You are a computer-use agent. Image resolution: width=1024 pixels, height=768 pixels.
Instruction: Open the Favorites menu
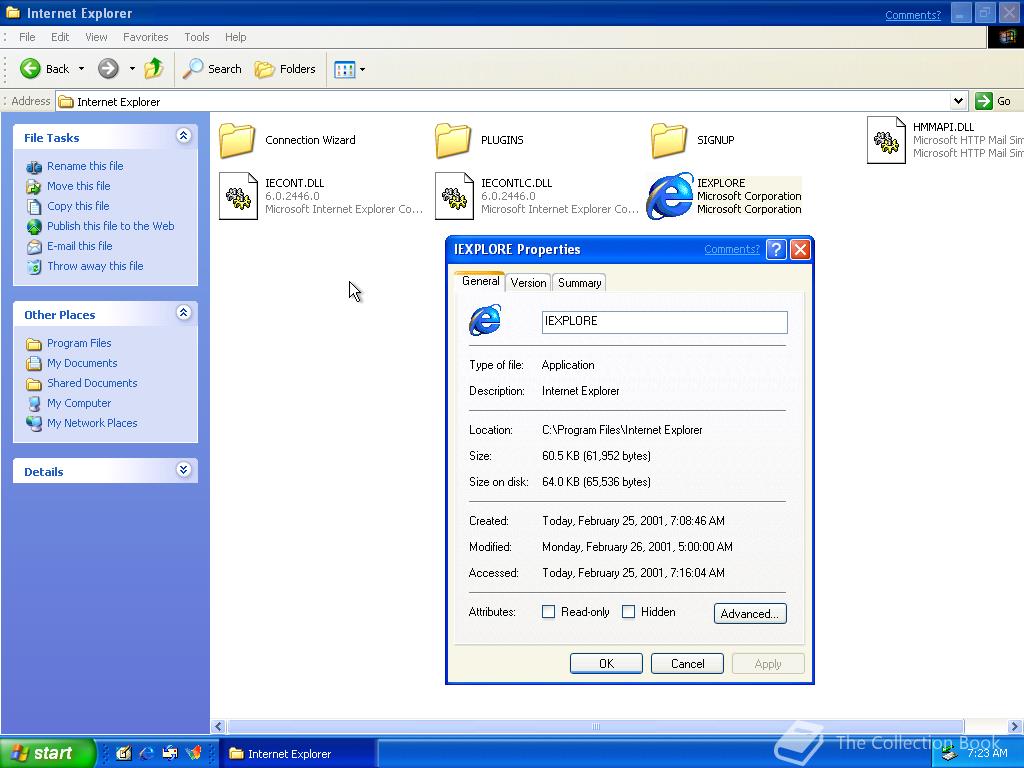tap(146, 37)
